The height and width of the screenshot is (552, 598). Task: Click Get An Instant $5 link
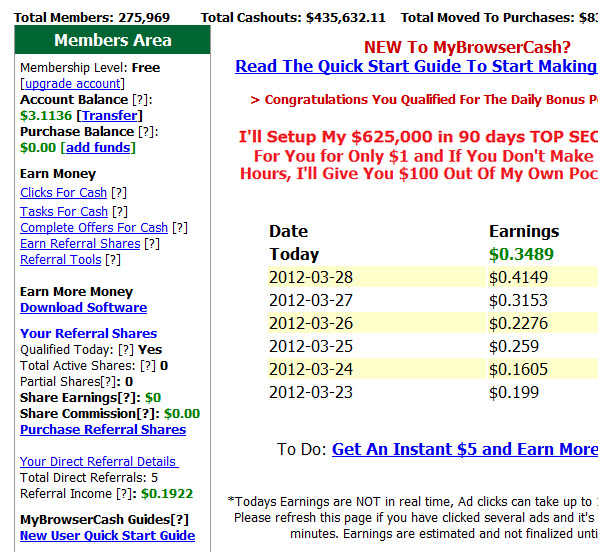(465, 449)
